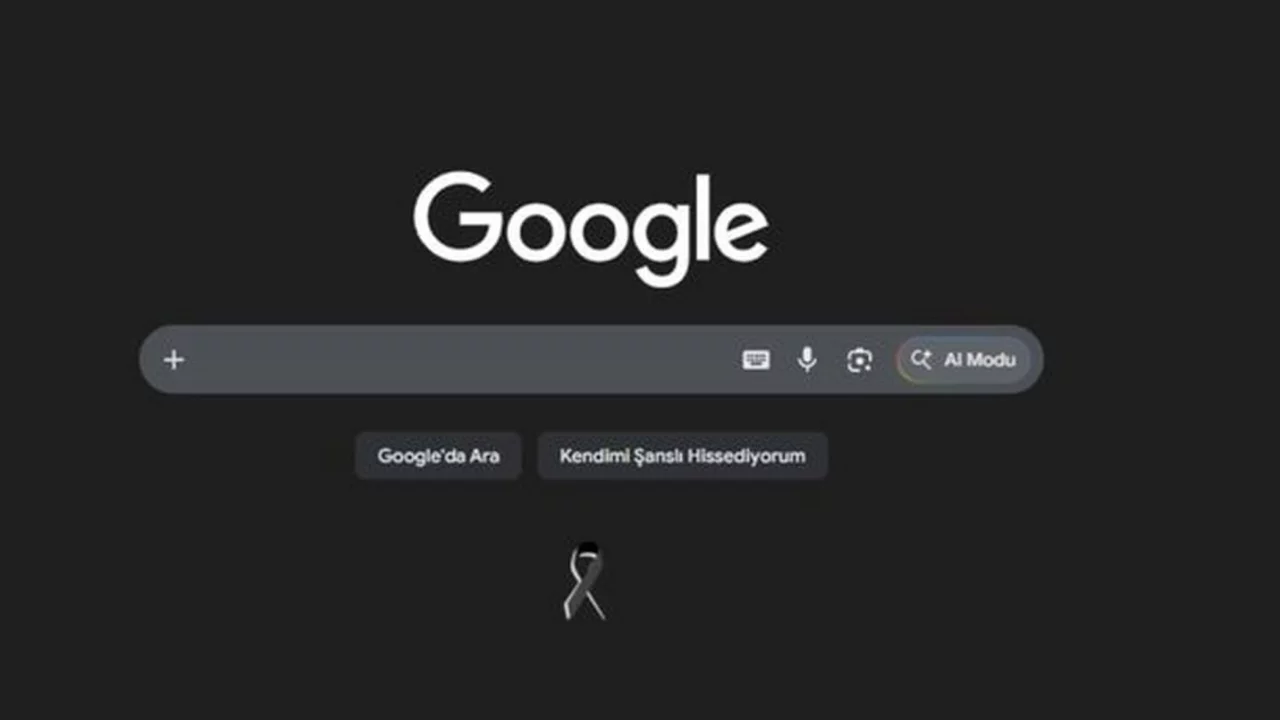Activate search by voice microphone icon
This screenshot has height=720, width=1280.
tap(807, 360)
